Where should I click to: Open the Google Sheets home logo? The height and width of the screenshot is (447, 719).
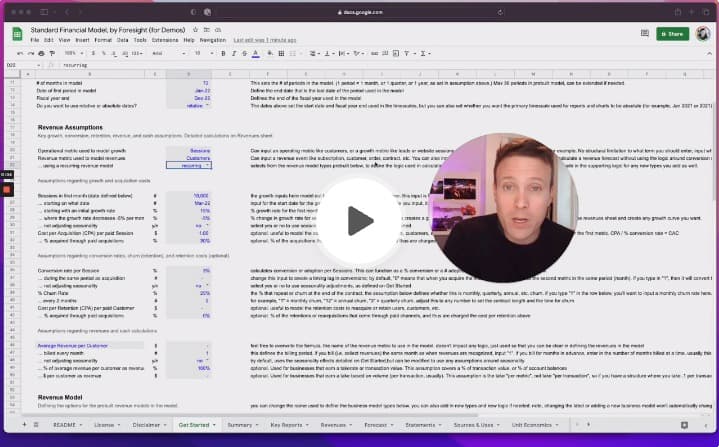(18, 33)
